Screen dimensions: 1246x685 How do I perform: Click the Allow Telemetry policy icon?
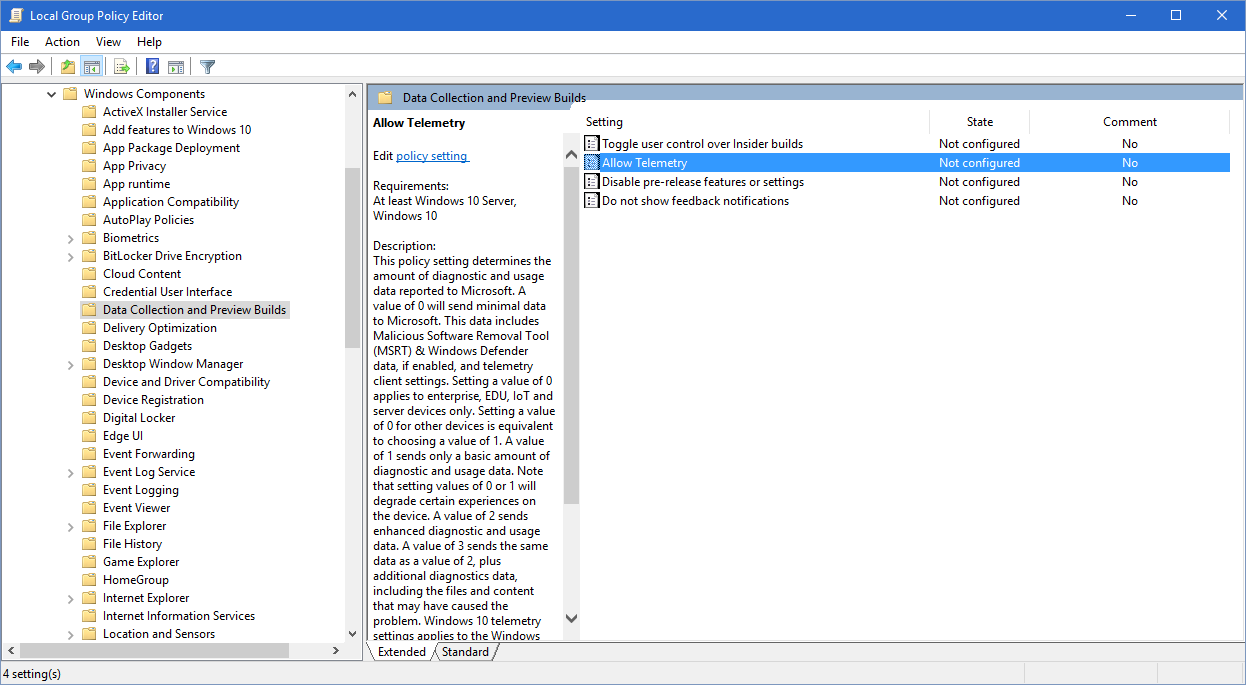pos(592,163)
